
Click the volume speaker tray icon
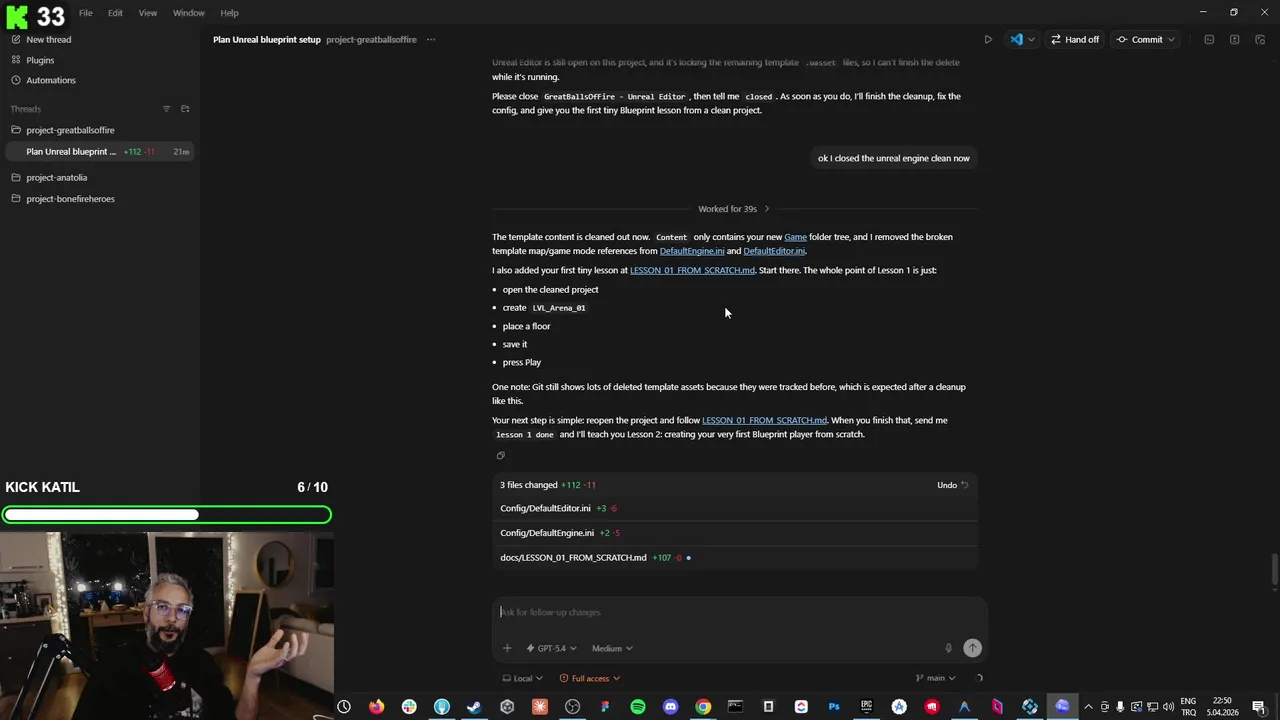(1168, 707)
